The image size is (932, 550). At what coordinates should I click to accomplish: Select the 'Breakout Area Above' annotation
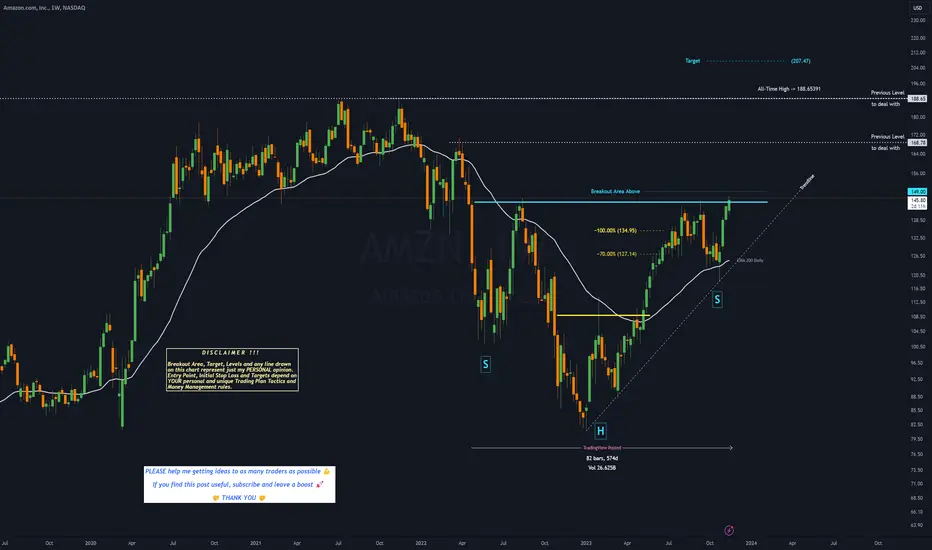tap(615, 191)
